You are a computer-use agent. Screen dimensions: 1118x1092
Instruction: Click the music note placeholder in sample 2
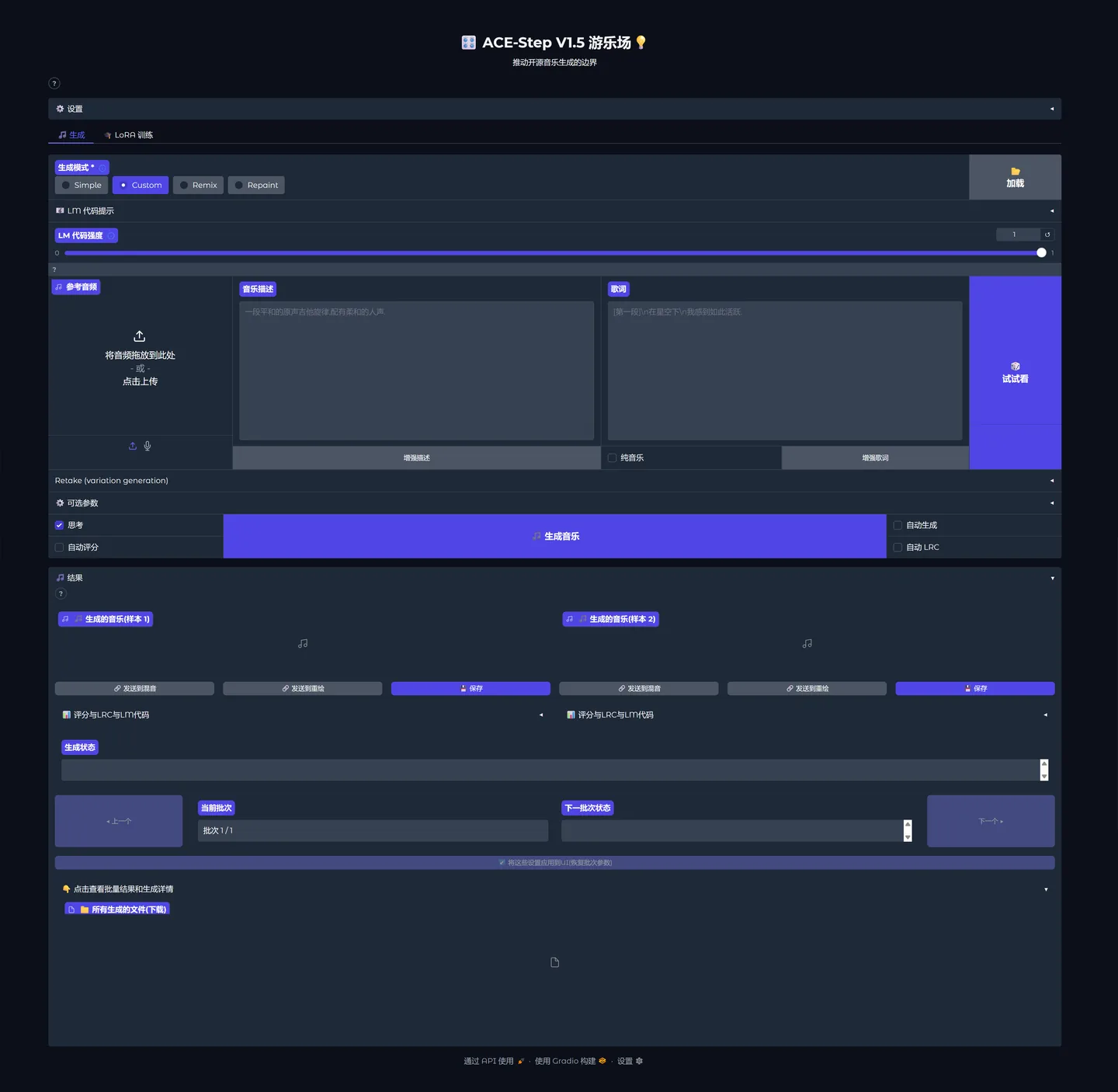click(807, 643)
